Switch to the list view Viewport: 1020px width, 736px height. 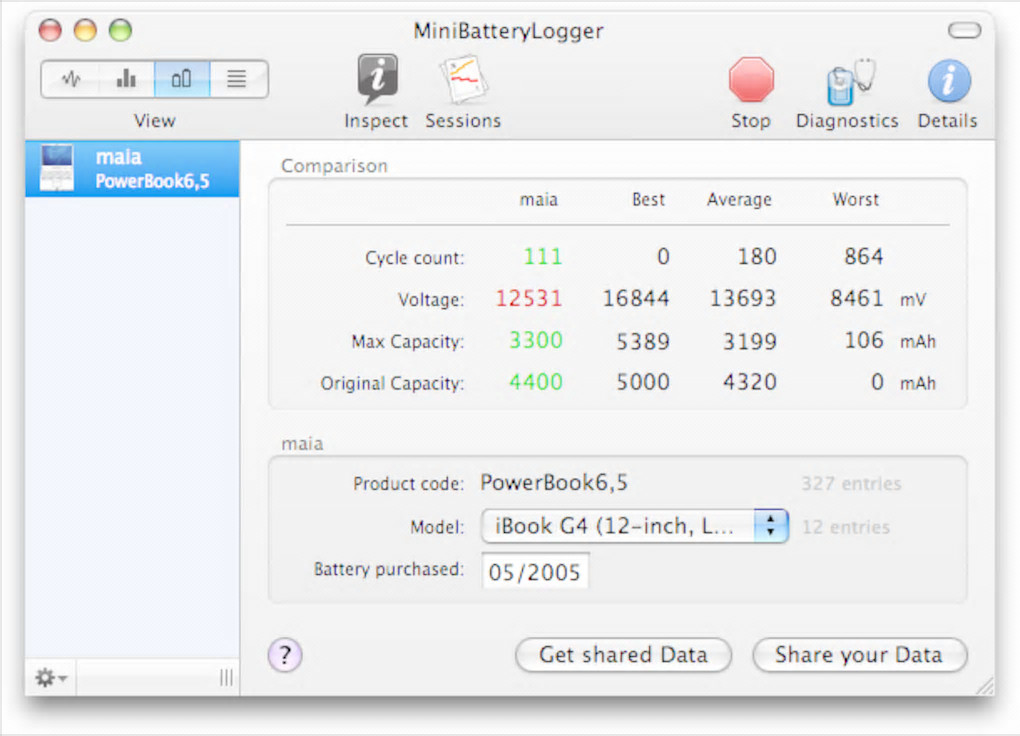coord(237,79)
